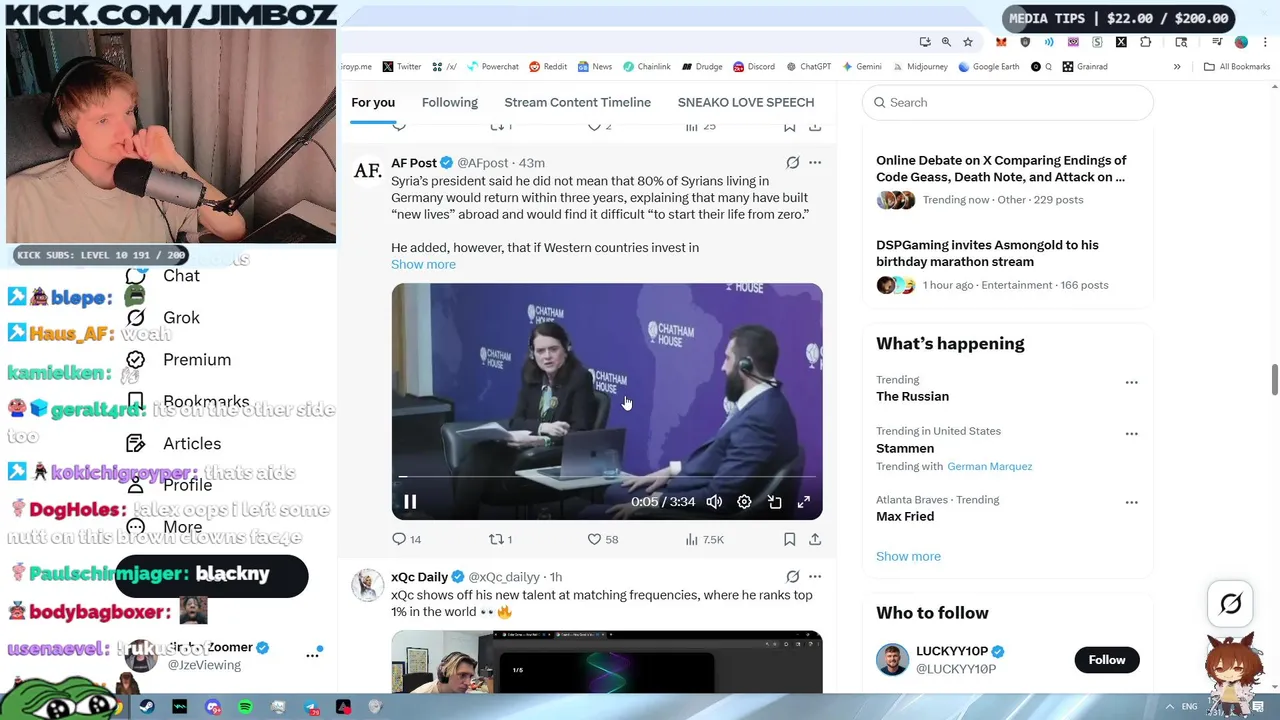Open more options on AF Post tweet
The width and height of the screenshot is (1280, 720).
click(815, 163)
